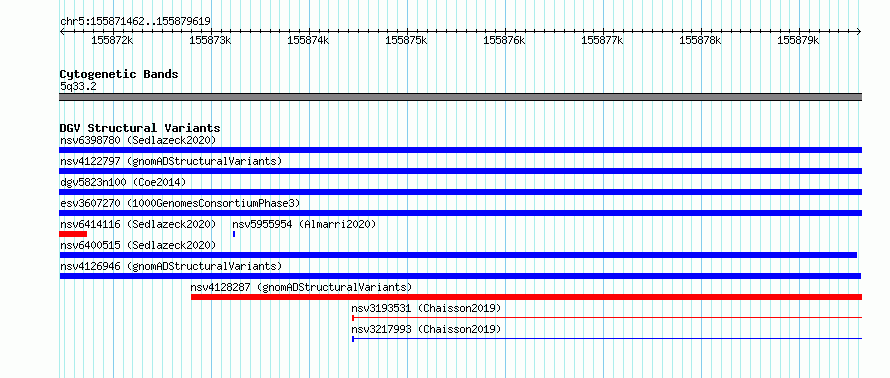
Task: Open the nsv5955954 (Almarri2020) label
Action: point(304,224)
